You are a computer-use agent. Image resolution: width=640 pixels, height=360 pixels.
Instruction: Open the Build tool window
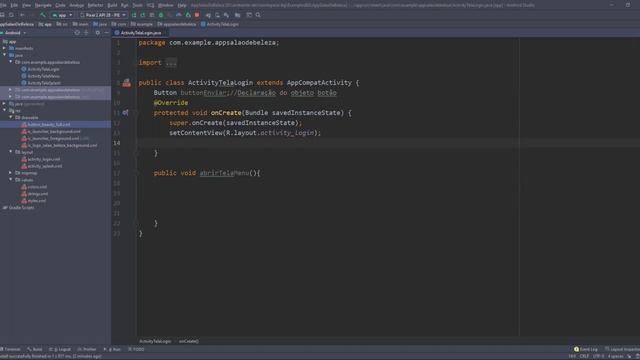[x=35, y=349]
